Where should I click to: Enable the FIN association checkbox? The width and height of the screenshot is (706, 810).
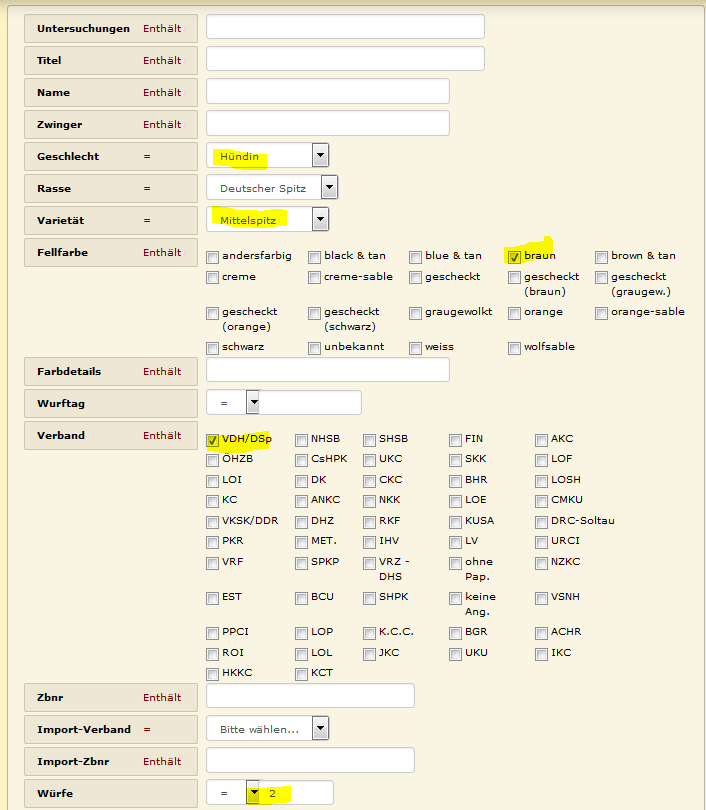[x=456, y=440]
